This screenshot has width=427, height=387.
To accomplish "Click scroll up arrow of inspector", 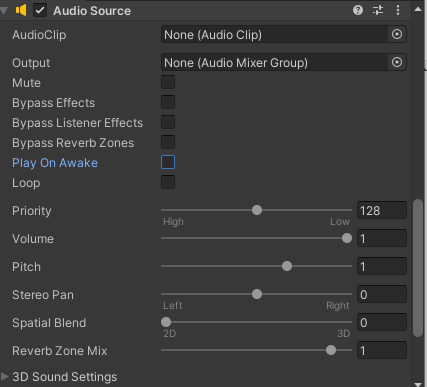I will 418,9.
